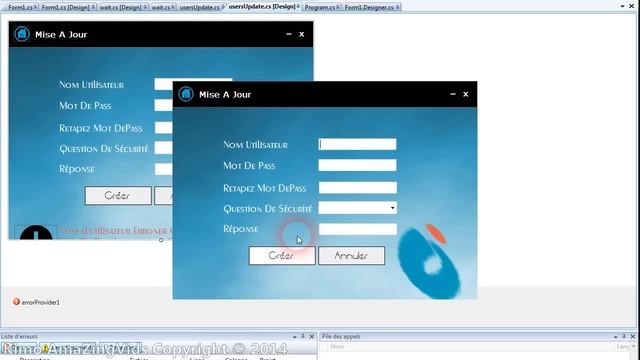Click close X on designer form title bar
640x360 pixels.
click(302, 34)
